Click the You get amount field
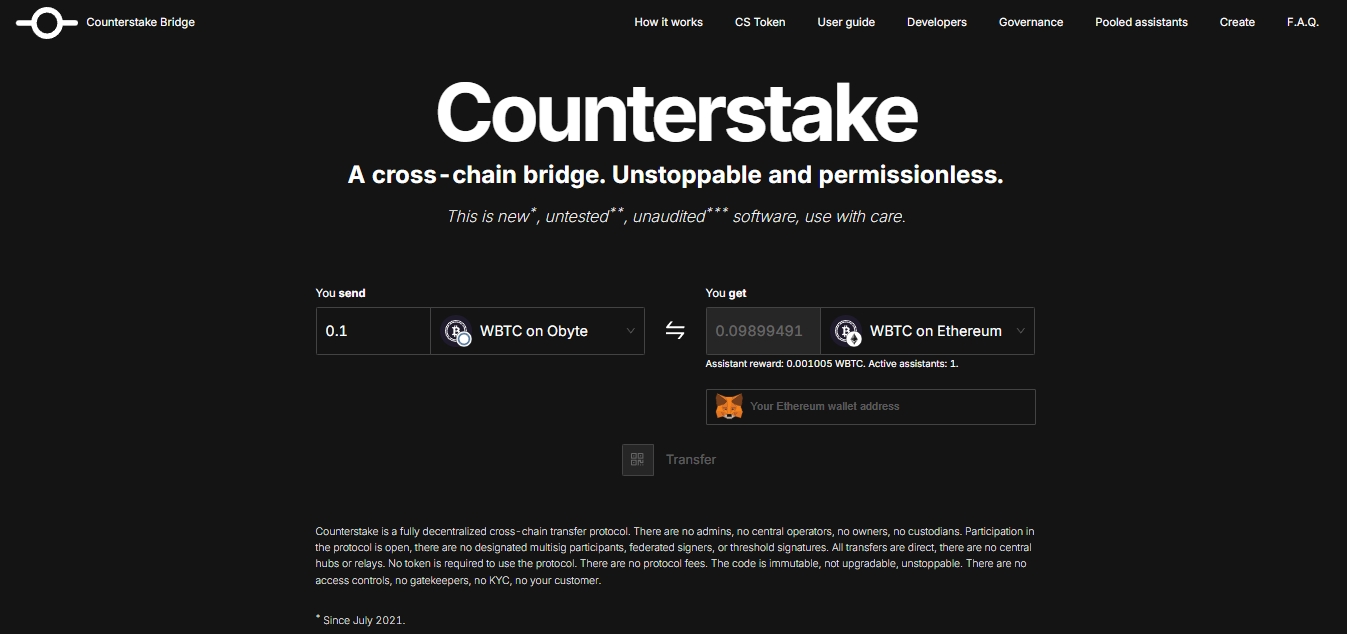Viewport: 1347px width, 634px height. click(763, 331)
